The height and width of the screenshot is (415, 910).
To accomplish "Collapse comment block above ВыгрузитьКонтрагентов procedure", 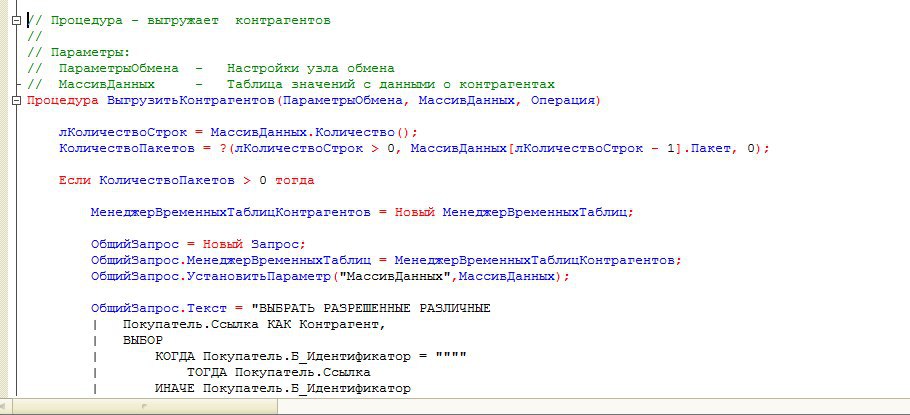I will click(x=16, y=20).
